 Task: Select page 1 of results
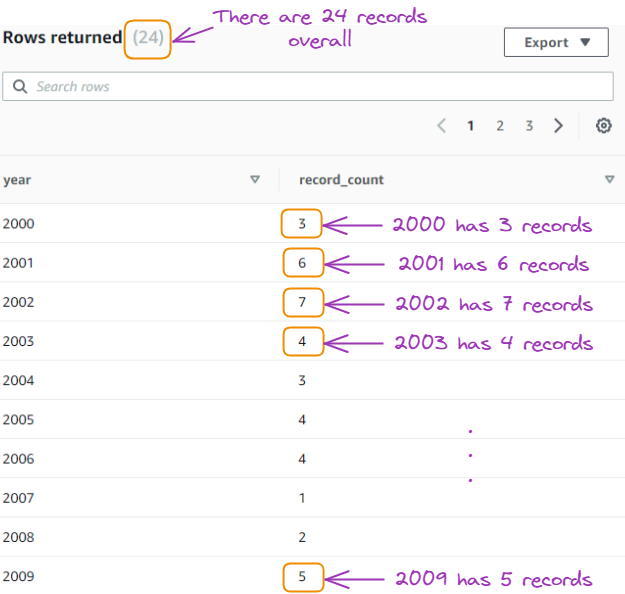tap(471, 126)
